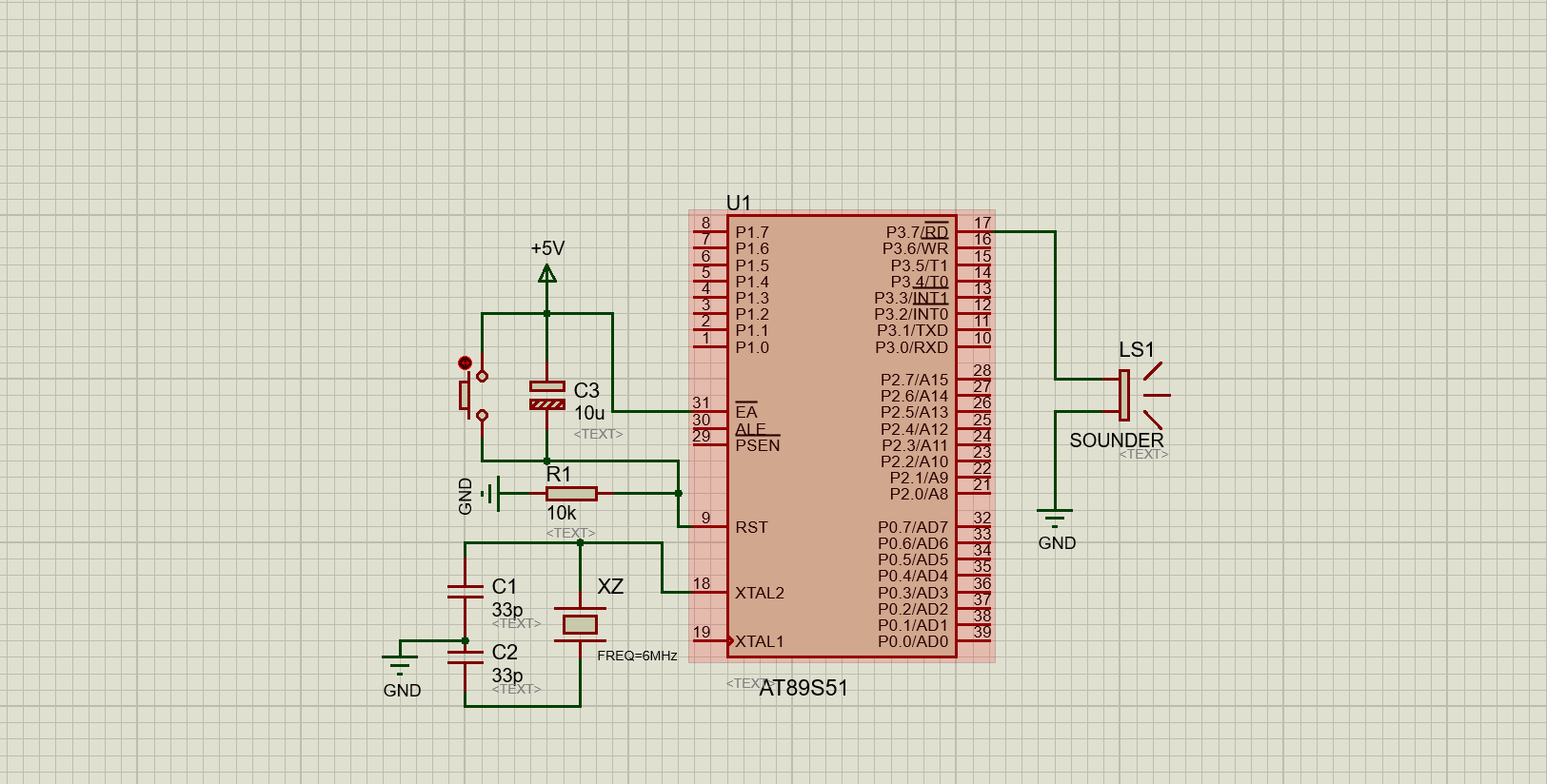Click the LS1 reference label
1547x784 pixels.
click(1137, 350)
